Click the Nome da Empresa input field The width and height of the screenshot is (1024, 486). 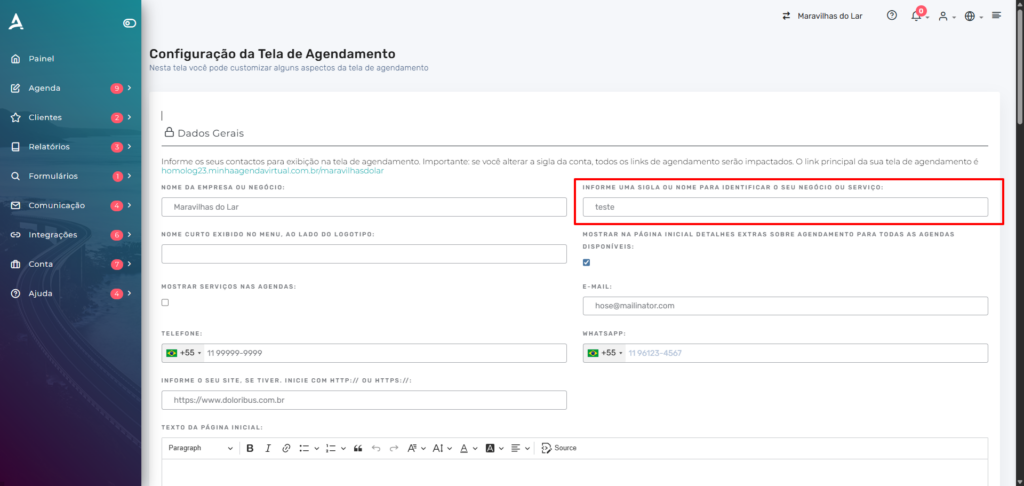tap(364, 207)
